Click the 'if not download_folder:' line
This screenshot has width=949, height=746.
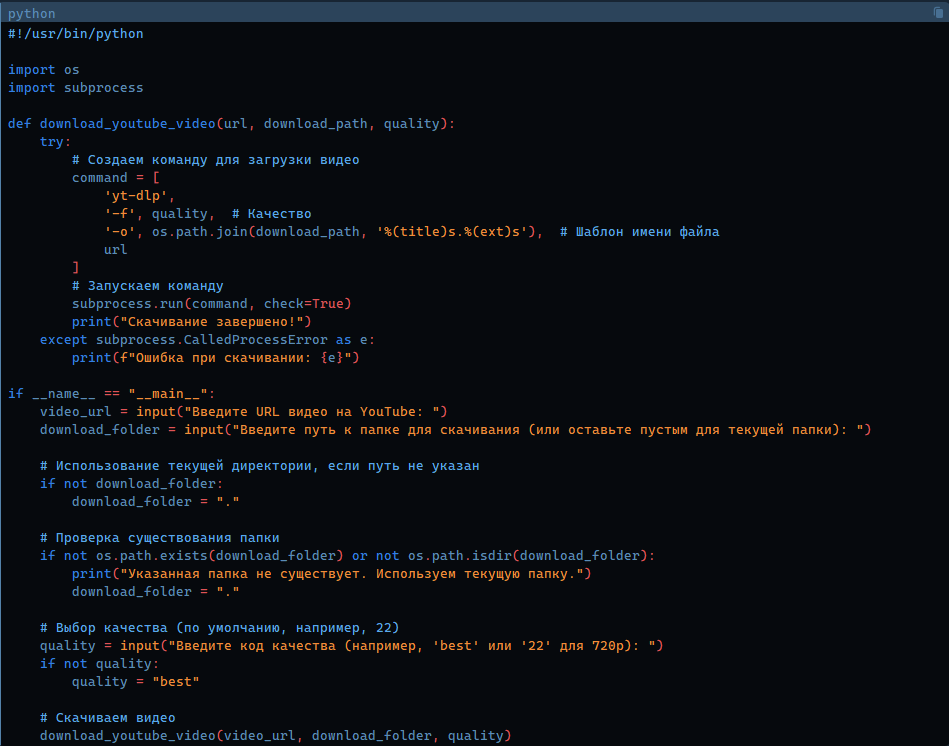coord(131,484)
